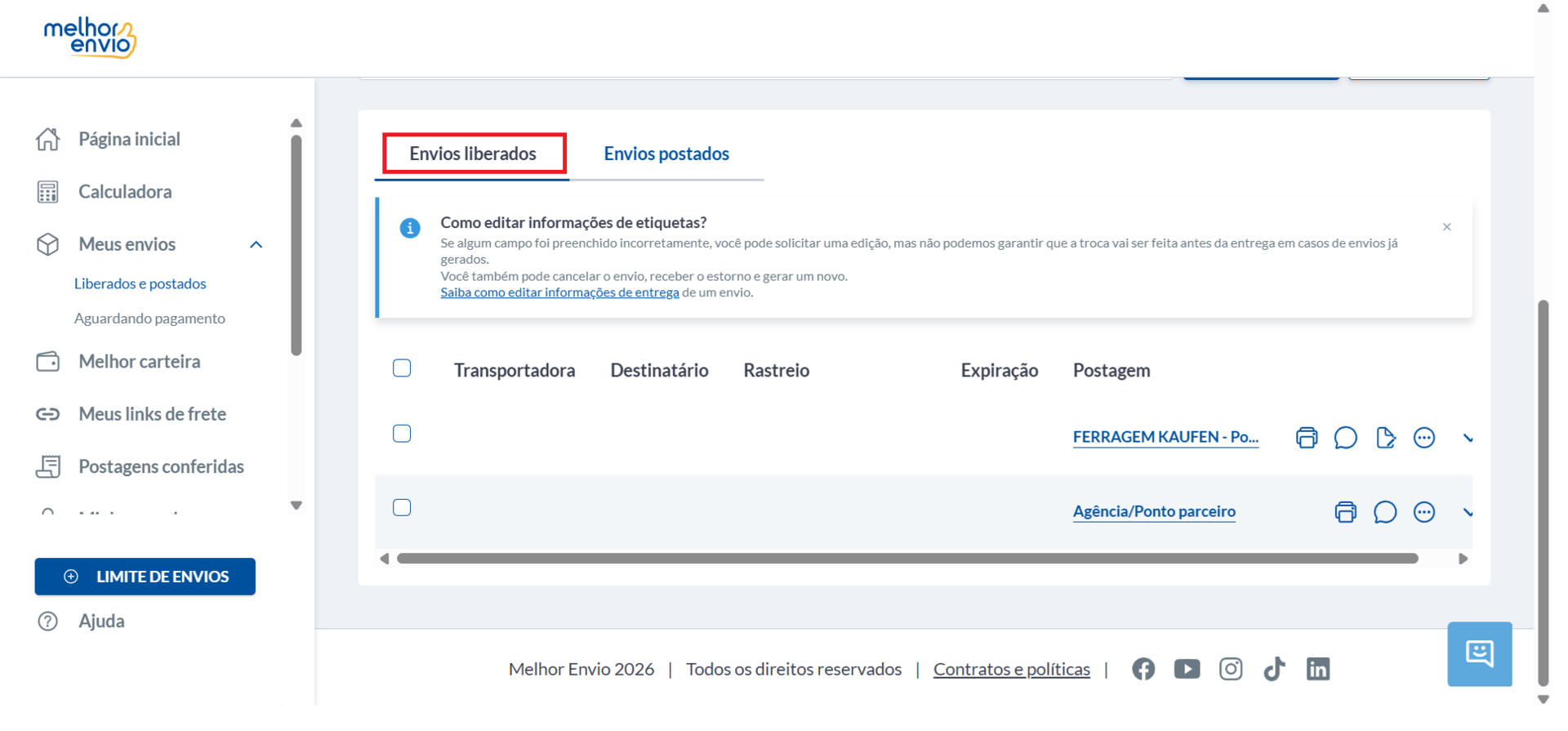Click the table scrollbar right arrow
This screenshot has height=731, width=1568.
click(x=1463, y=559)
